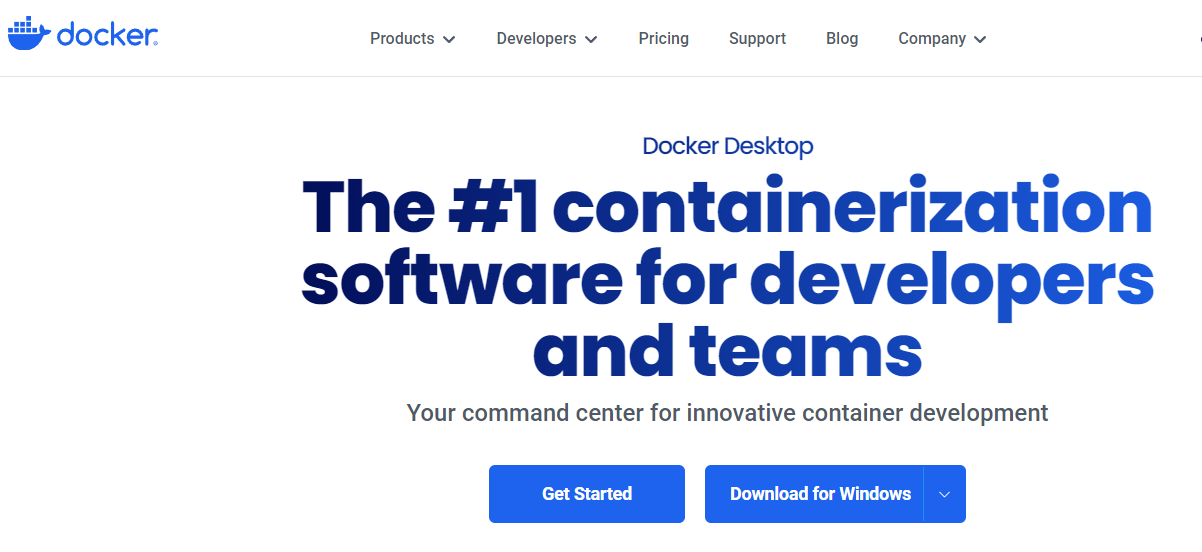Open the Support link
The image size is (1202, 552).
click(757, 39)
